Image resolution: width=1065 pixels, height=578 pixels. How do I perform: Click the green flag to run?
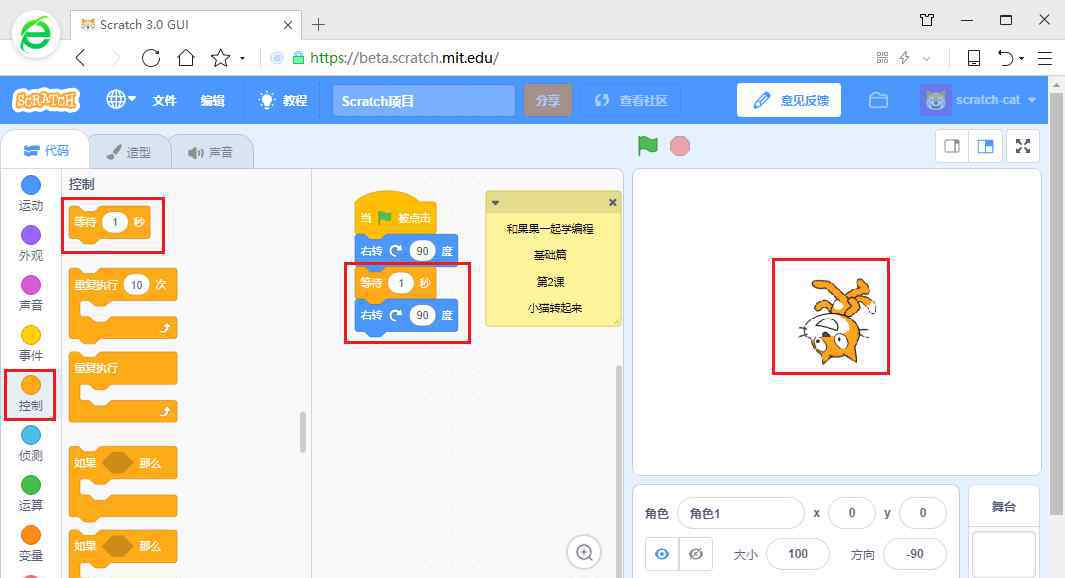647,145
